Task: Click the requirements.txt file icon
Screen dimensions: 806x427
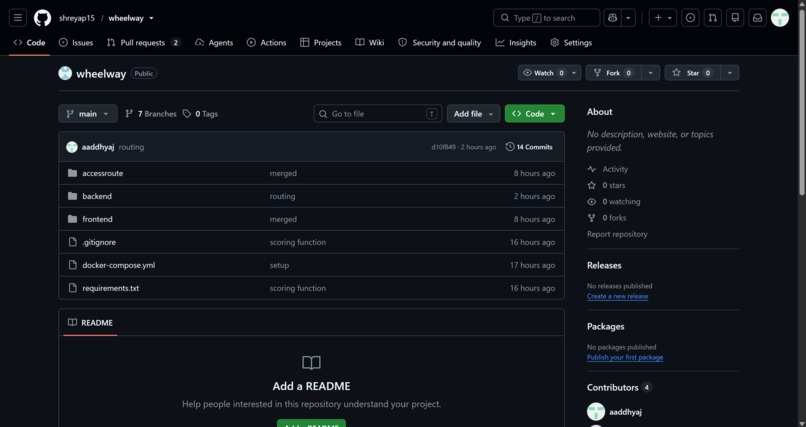Action: (x=72, y=288)
